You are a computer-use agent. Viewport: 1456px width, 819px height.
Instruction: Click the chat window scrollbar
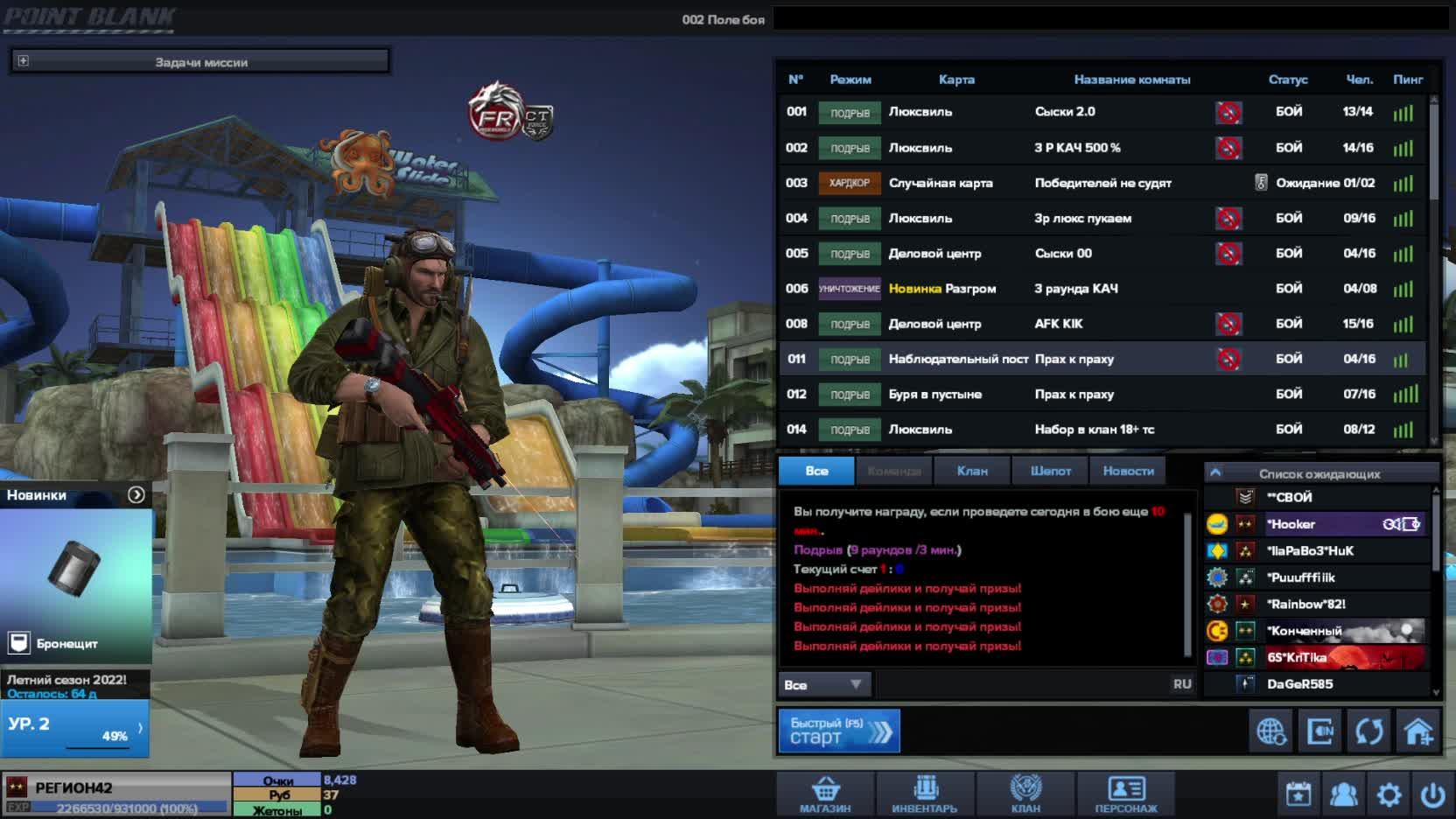pyautogui.click(x=1187, y=584)
